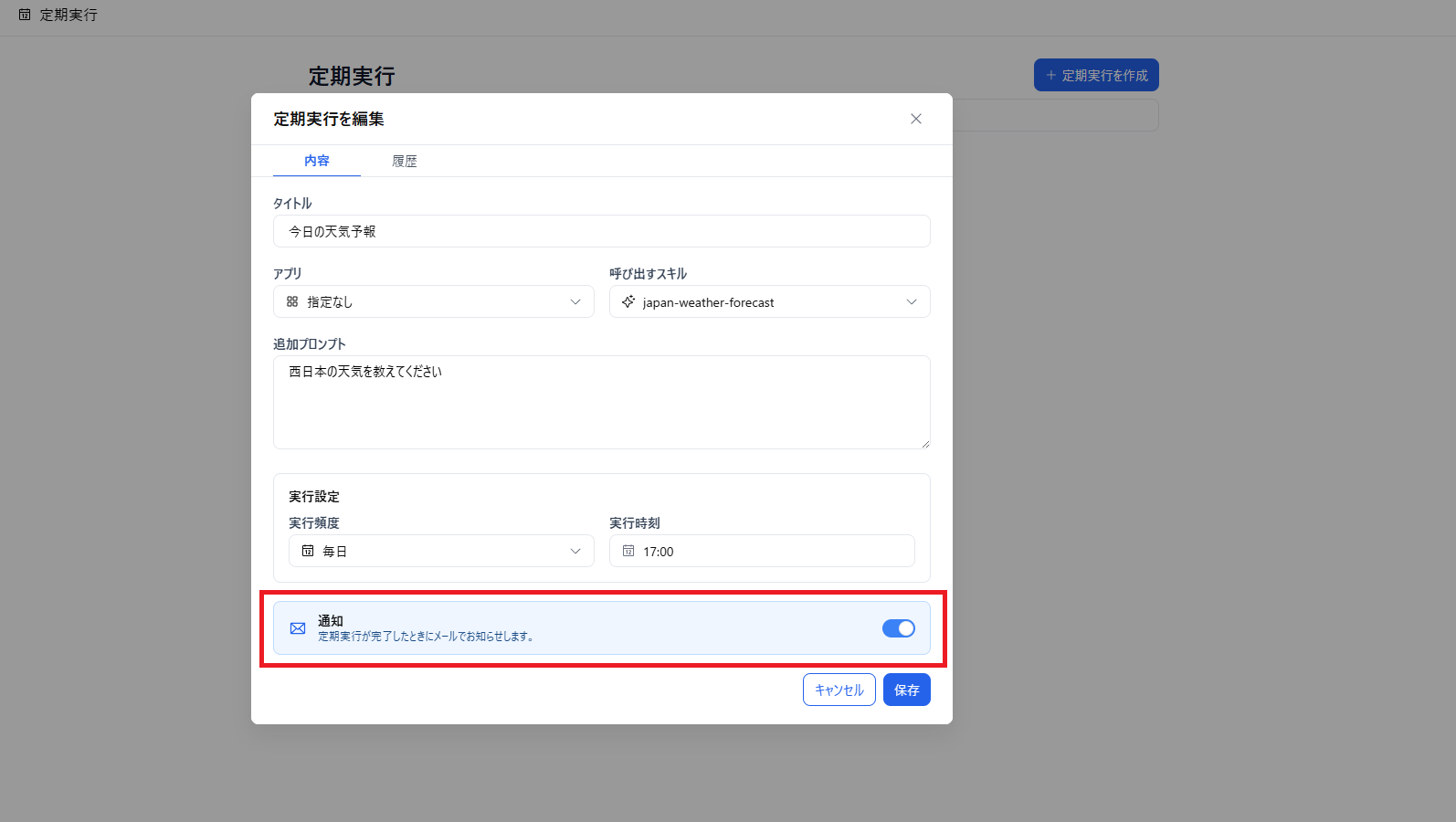This screenshot has width=1456, height=822.
Task: Click the sparkle icon beside japan-weather-forecast
Action: coord(628,301)
